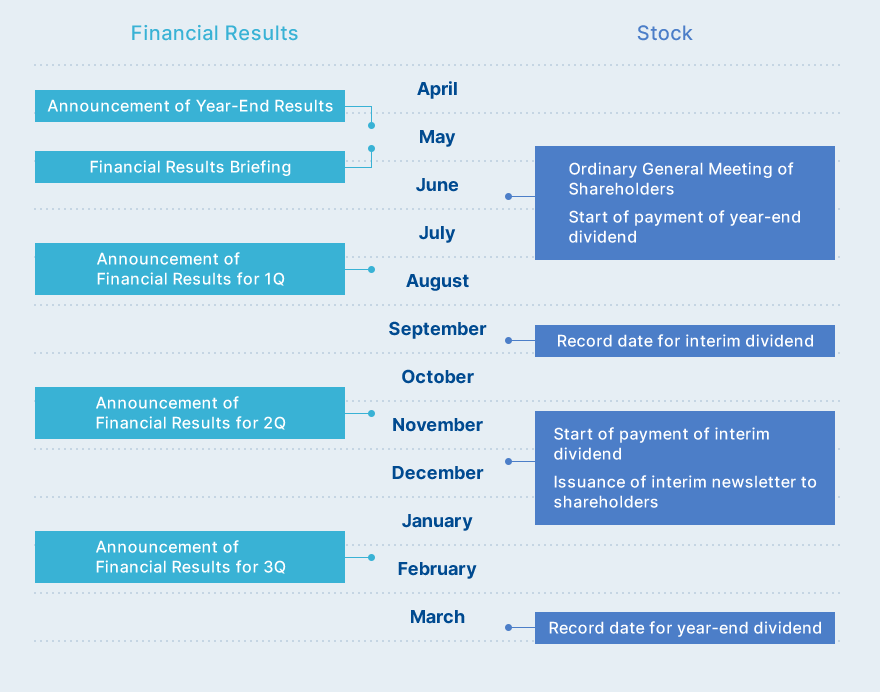Click the March month label
The width and height of the screenshot is (880, 692).
[437, 617]
